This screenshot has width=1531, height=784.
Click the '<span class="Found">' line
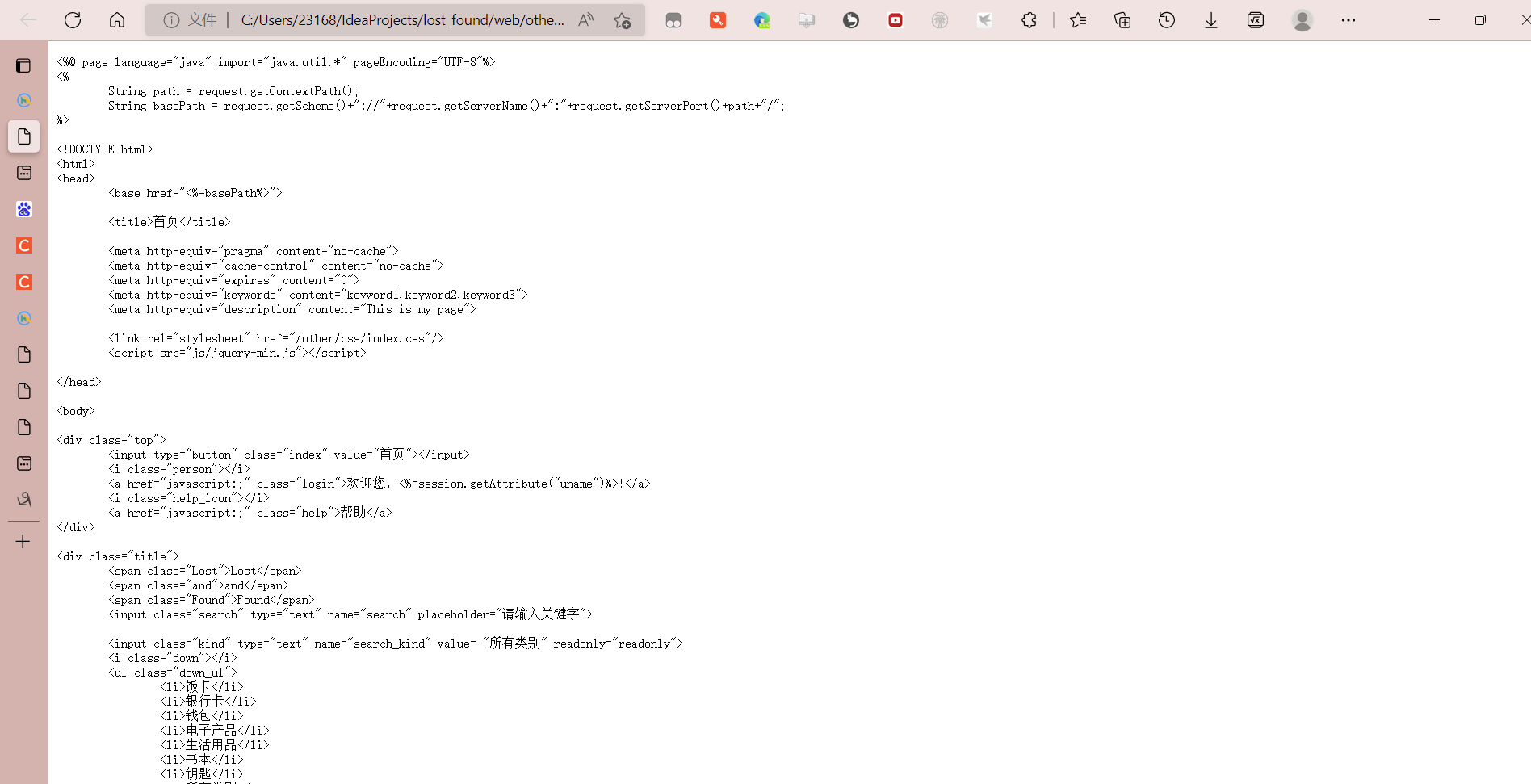[x=212, y=600]
